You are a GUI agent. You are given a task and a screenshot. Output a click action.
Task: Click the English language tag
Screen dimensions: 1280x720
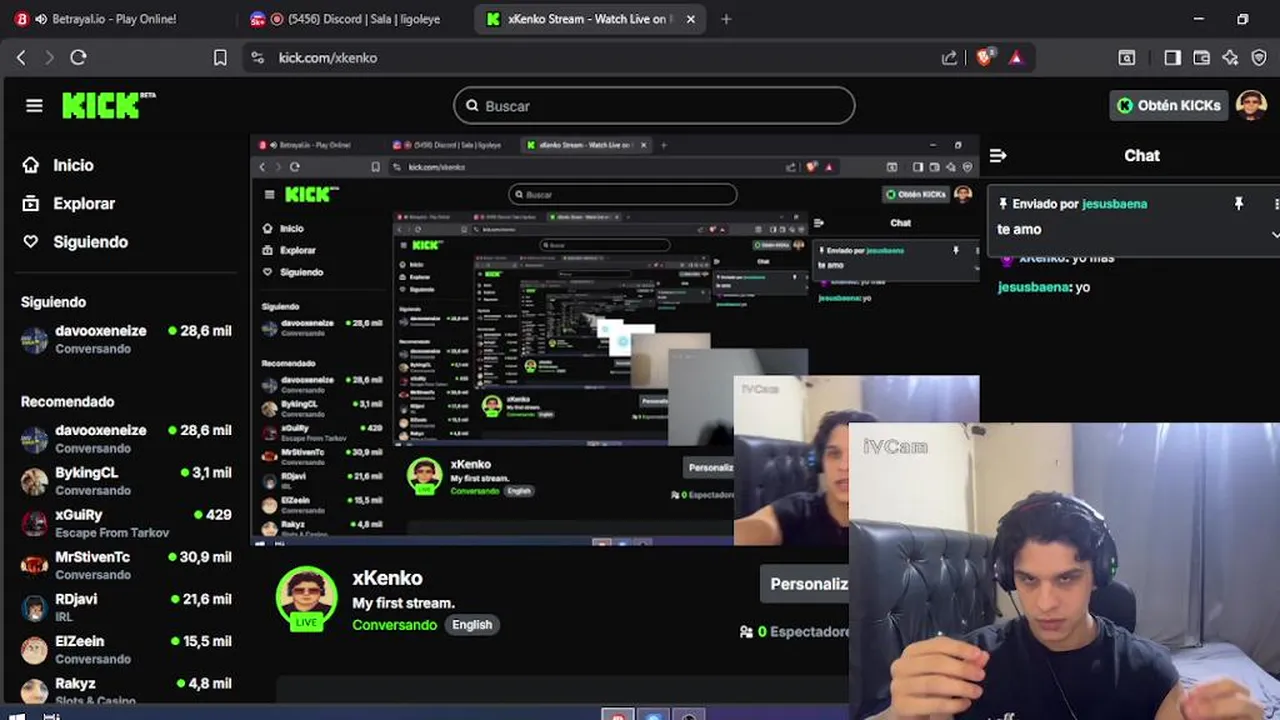[472, 624]
